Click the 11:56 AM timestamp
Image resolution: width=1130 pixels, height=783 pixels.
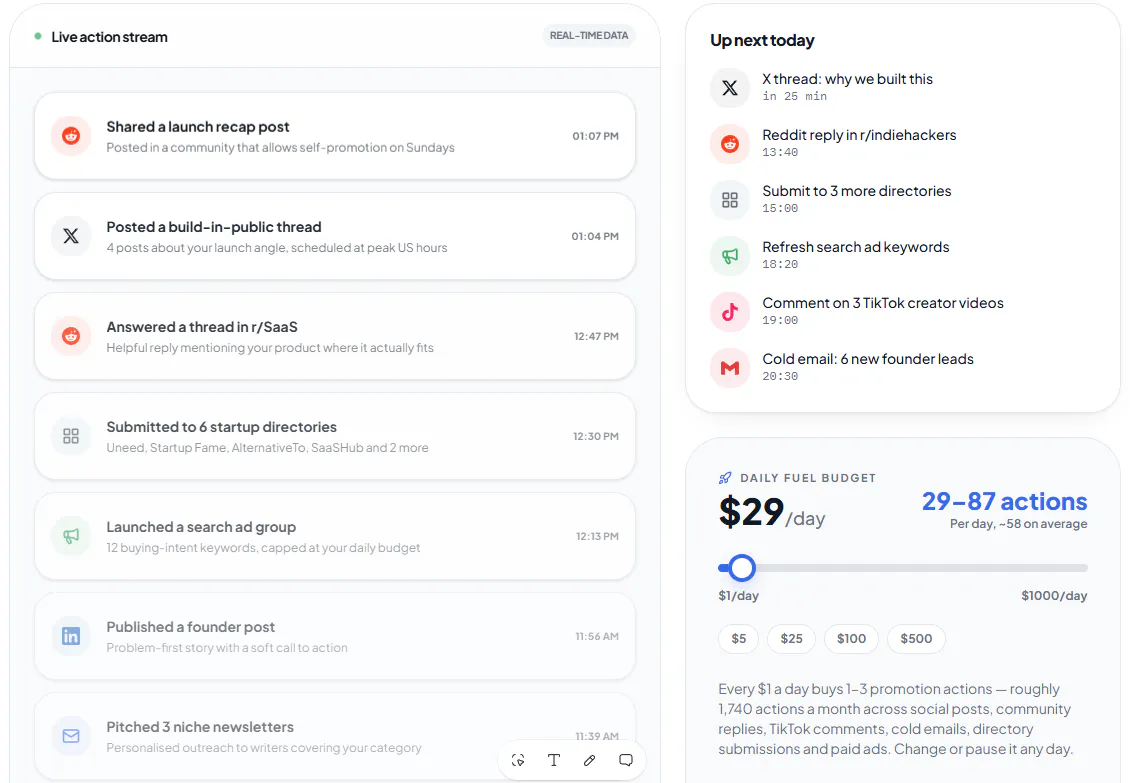[x=597, y=636]
